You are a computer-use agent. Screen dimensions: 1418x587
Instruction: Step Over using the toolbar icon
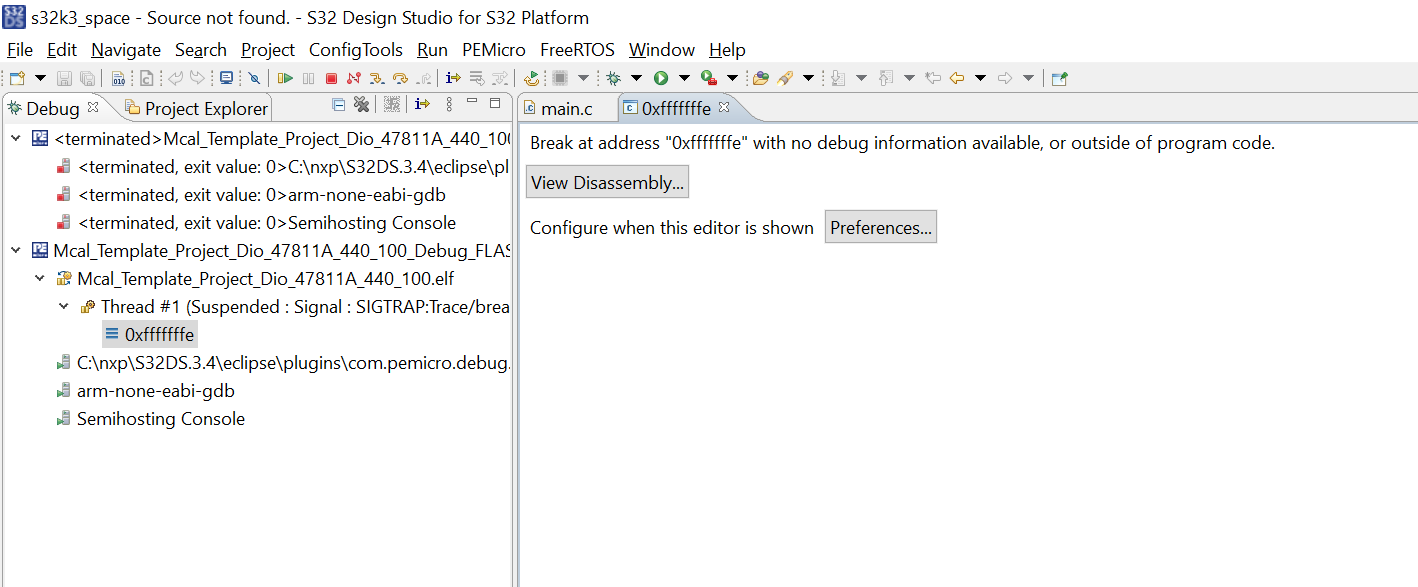(400, 77)
